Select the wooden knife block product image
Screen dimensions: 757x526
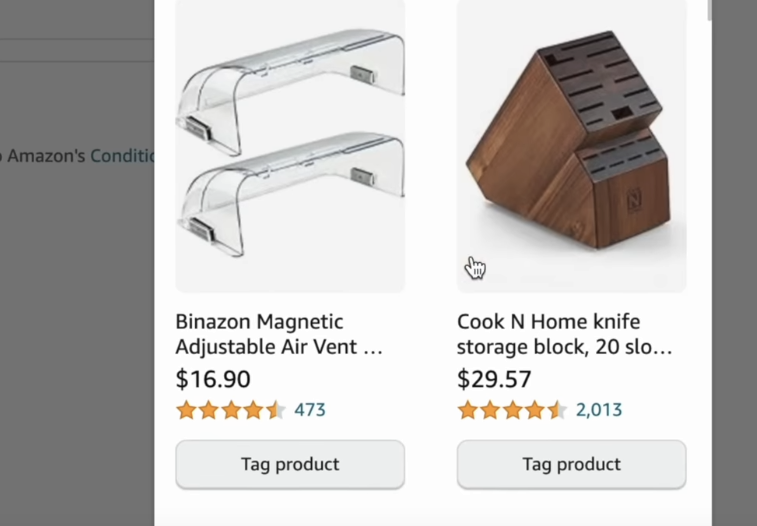tap(571, 145)
